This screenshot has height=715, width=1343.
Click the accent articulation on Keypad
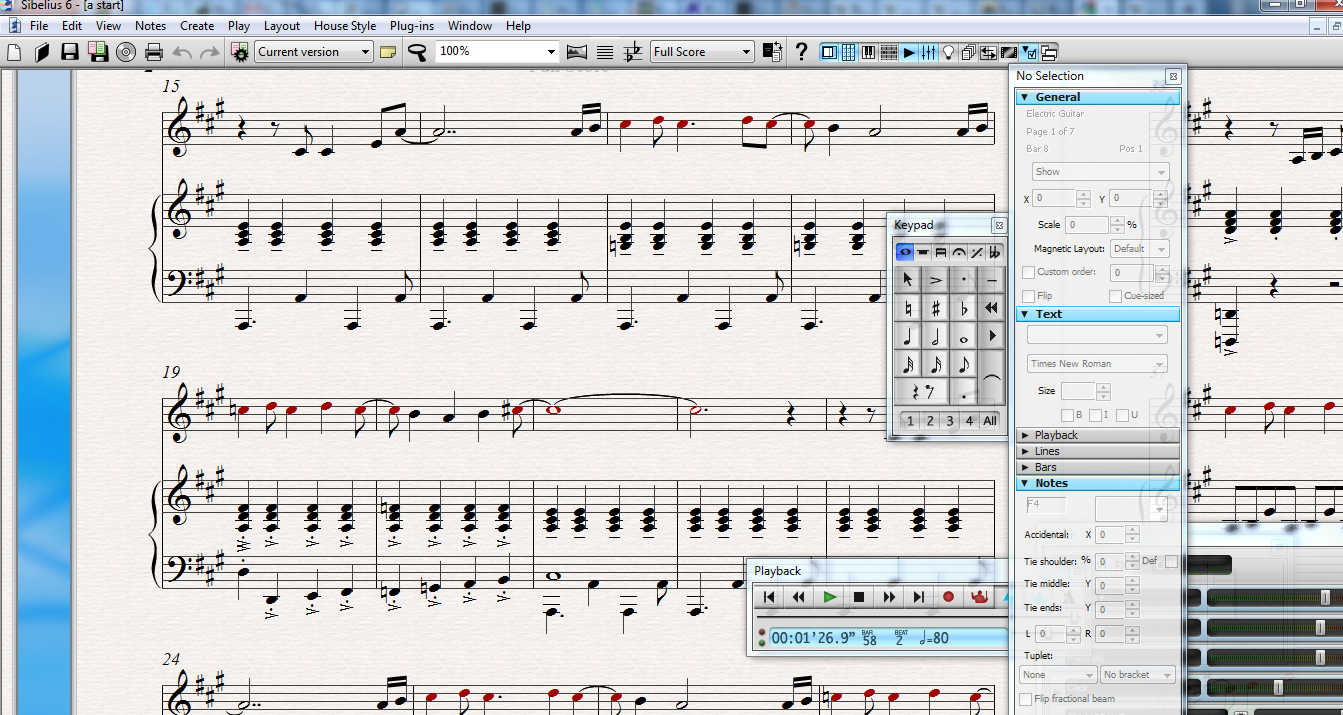(936, 280)
